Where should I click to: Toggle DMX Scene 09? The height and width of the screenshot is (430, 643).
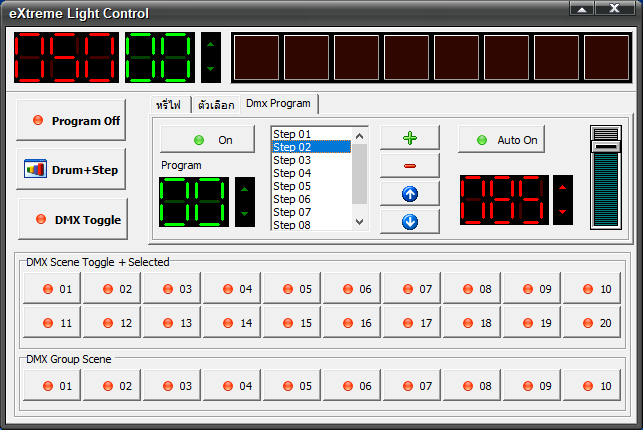(532, 289)
